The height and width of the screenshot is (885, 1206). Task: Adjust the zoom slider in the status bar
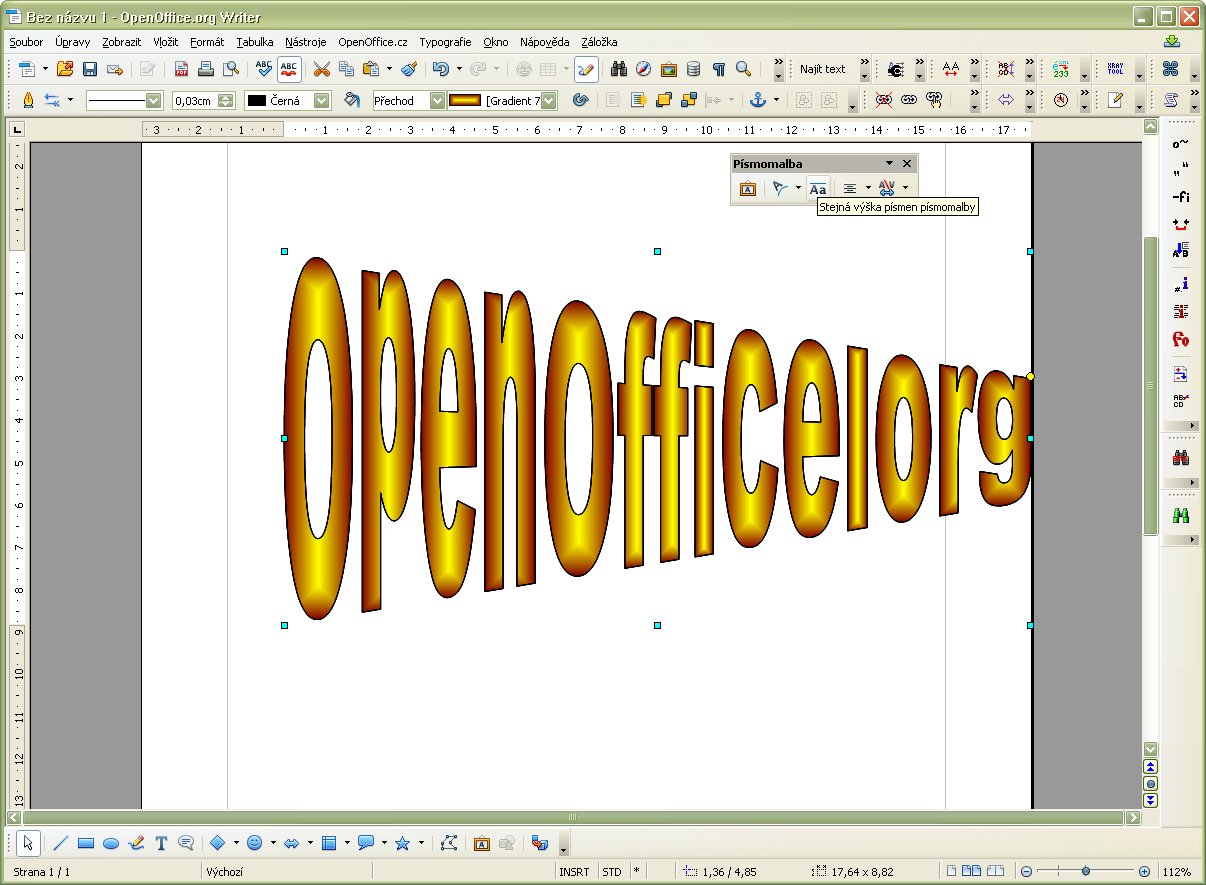pyautogui.click(x=1085, y=872)
